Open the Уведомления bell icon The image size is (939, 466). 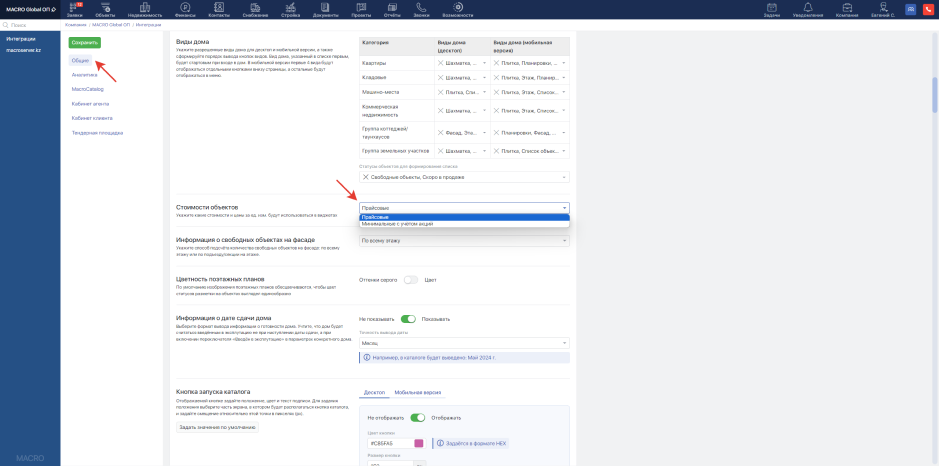[808, 9]
